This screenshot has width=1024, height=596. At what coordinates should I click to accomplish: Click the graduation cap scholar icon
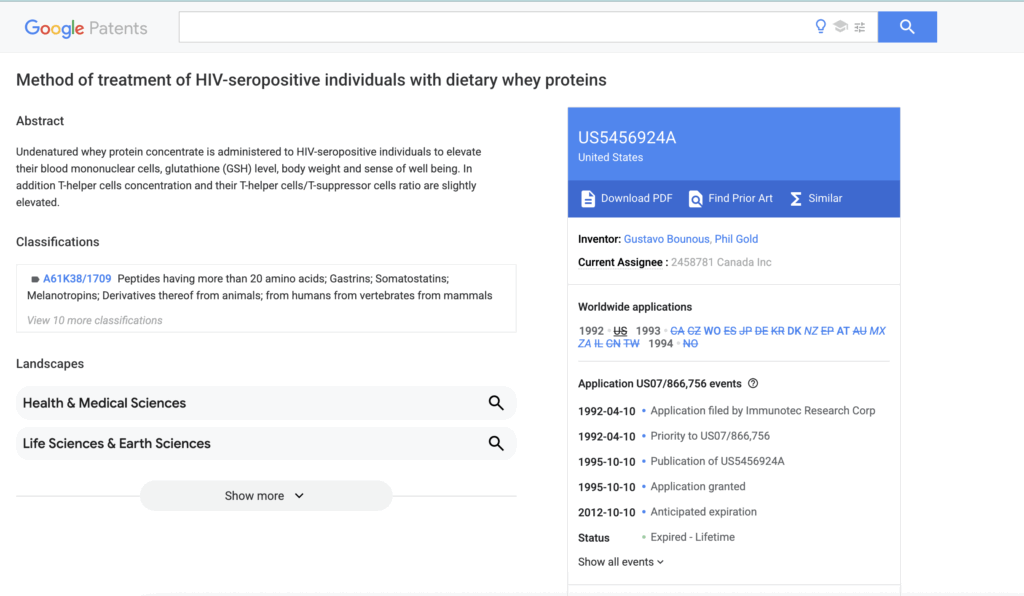(840, 27)
